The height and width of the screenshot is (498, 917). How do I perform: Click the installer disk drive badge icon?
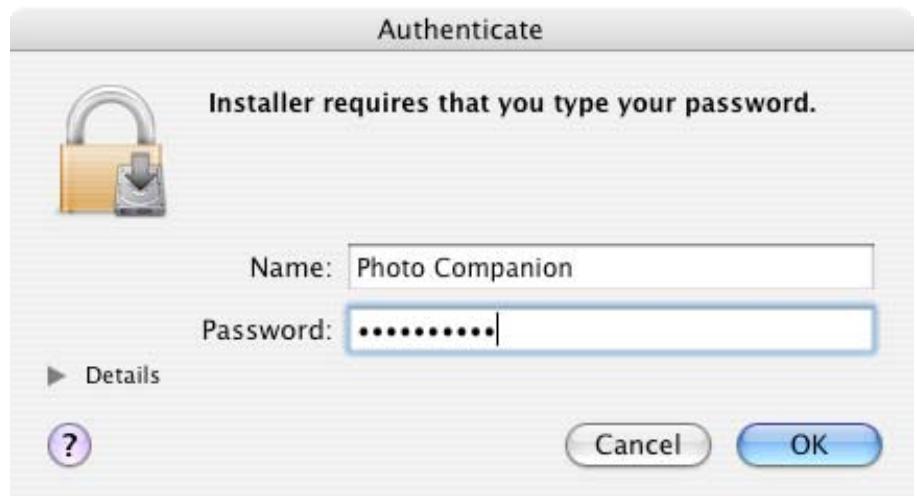point(140,184)
